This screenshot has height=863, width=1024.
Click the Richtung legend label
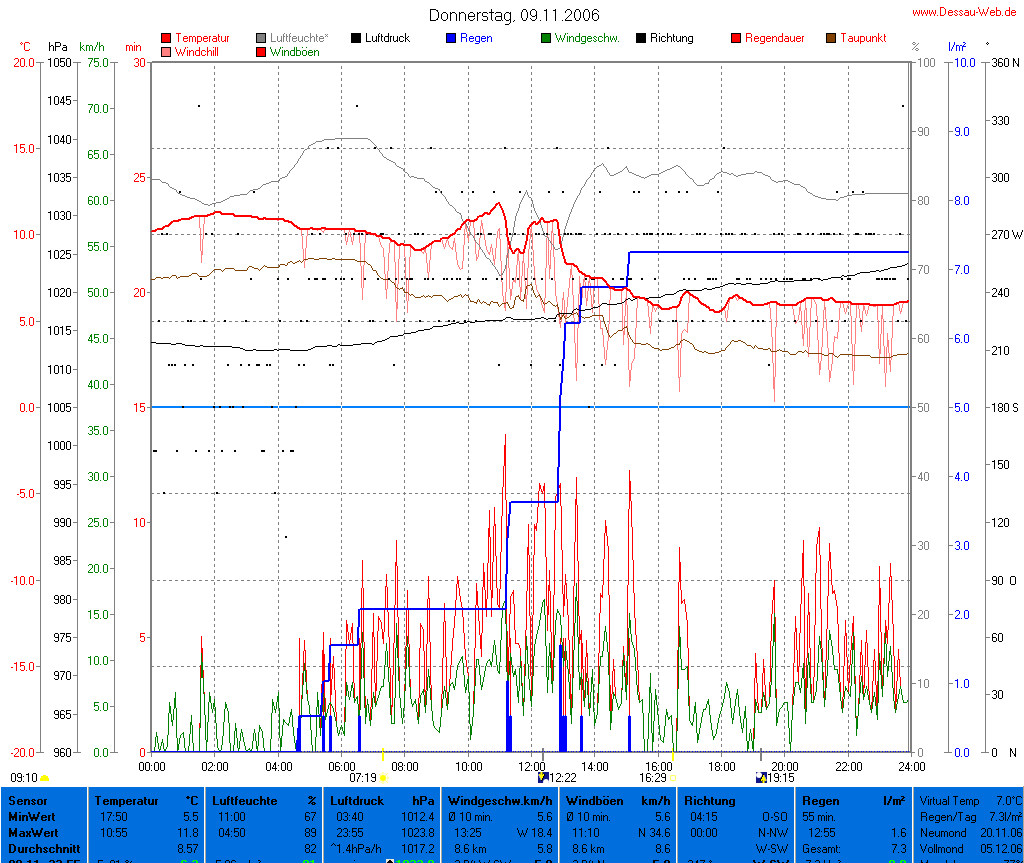click(671, 38)
